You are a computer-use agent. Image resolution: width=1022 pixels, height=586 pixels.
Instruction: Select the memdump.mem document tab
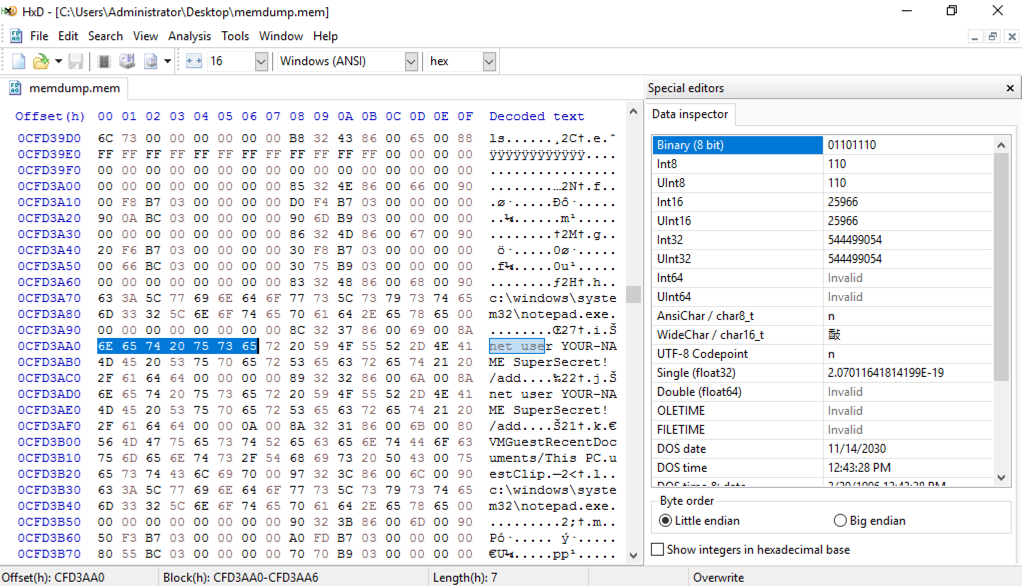pyautogui.click(x=65, y=88)
